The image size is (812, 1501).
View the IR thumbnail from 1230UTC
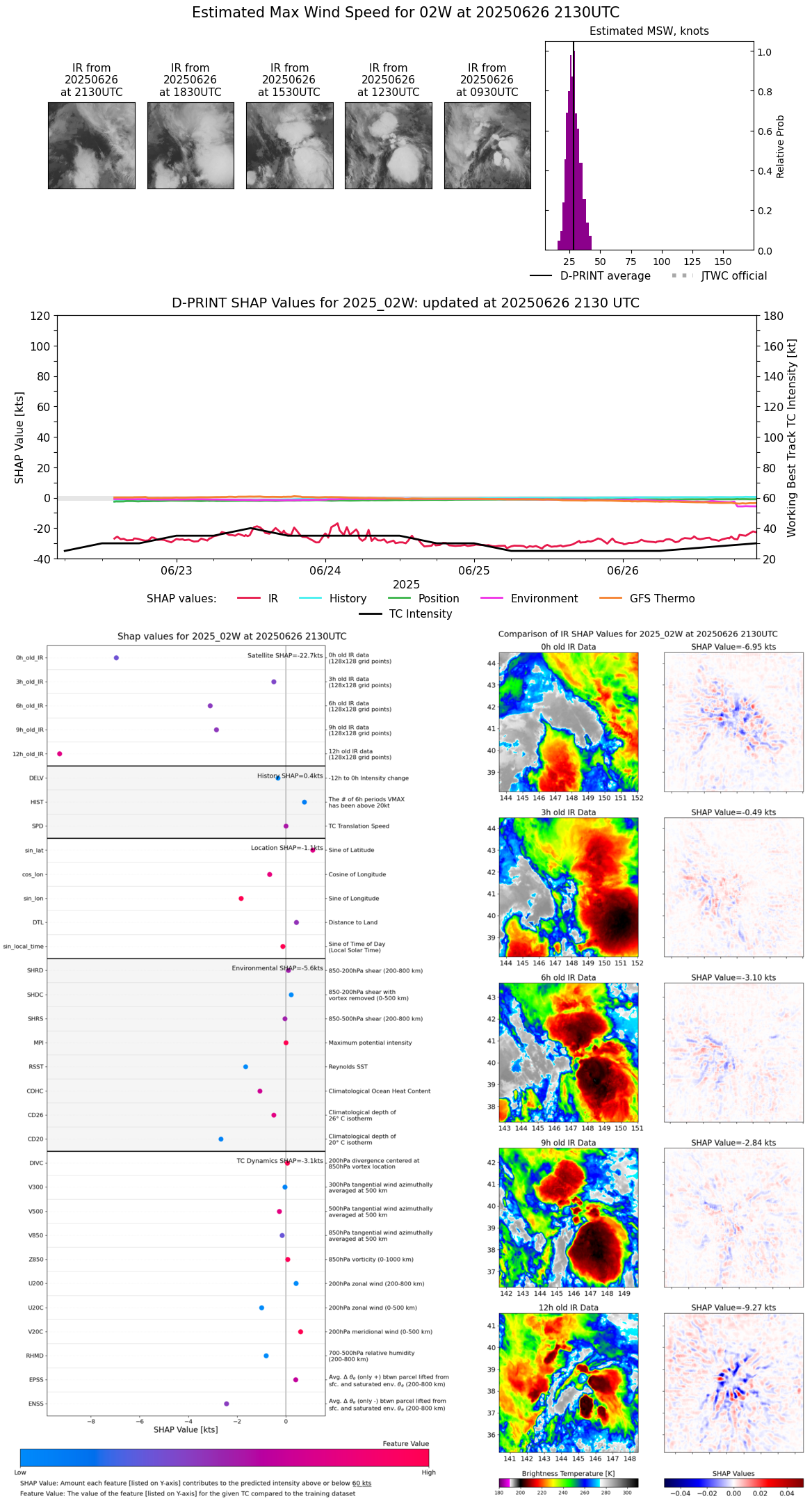click(x=389, y=145)
